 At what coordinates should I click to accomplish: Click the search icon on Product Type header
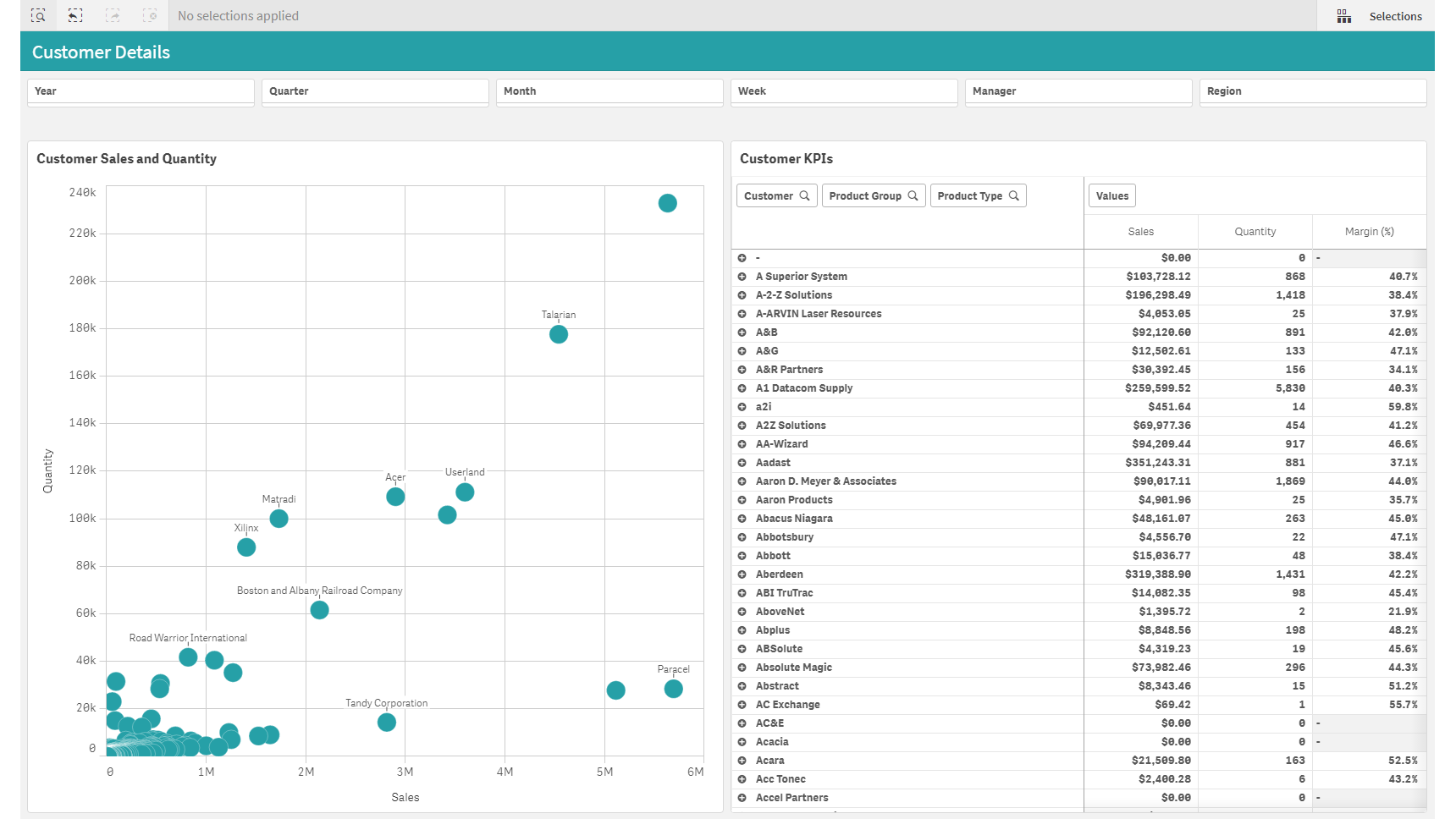tap(1015, 195)
